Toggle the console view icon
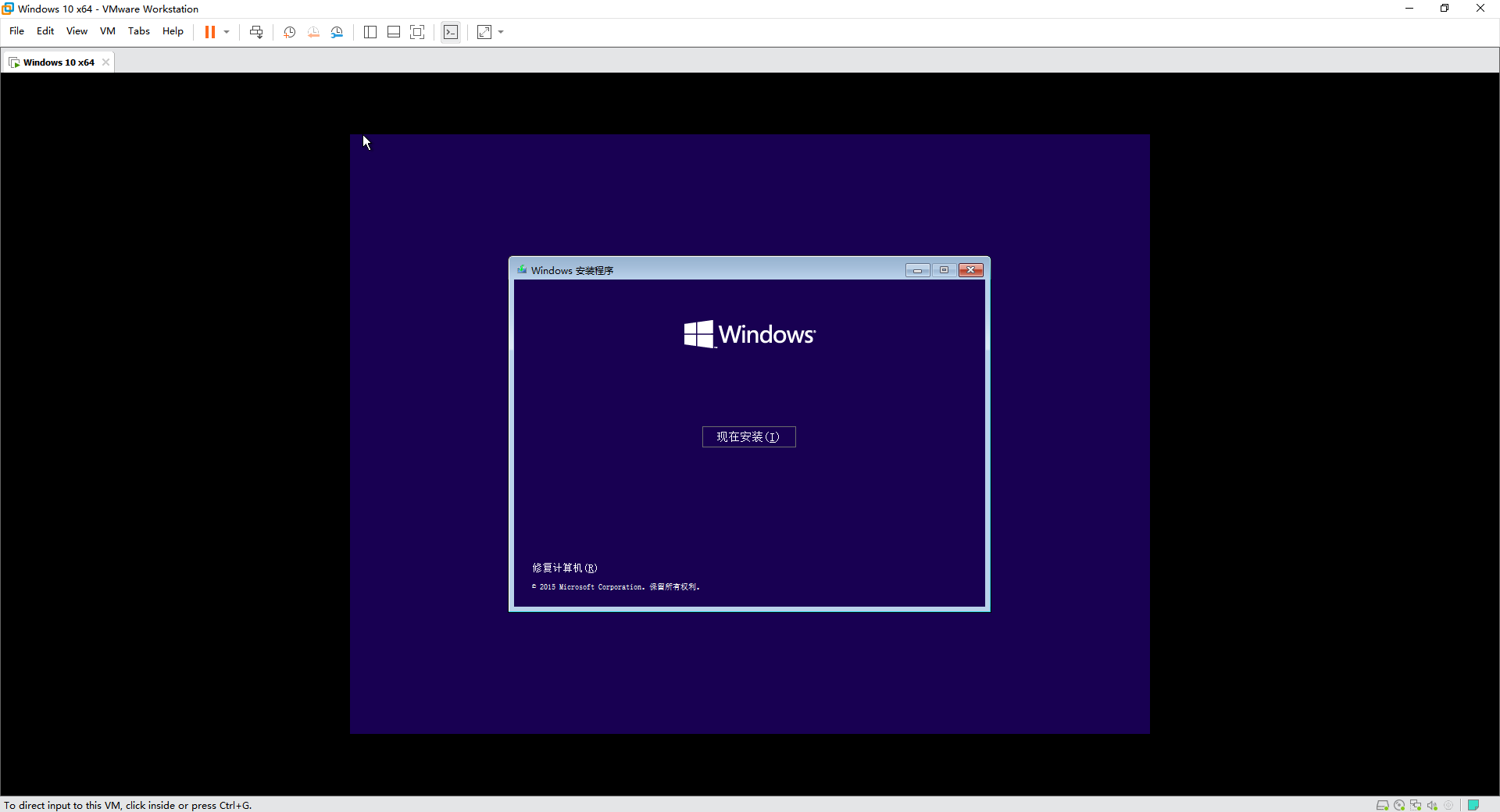This screenshot has width=1500, height=812. [451, 32]
